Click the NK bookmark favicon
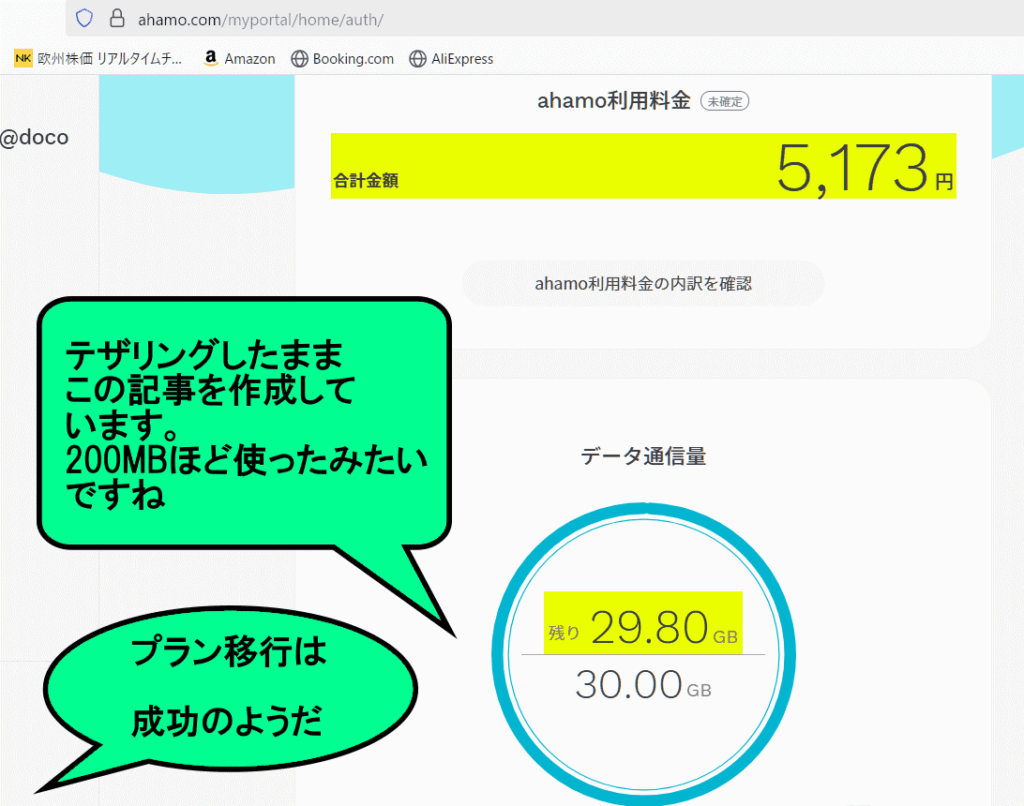Screen dimensions: 1024x806 coord(23,59)
